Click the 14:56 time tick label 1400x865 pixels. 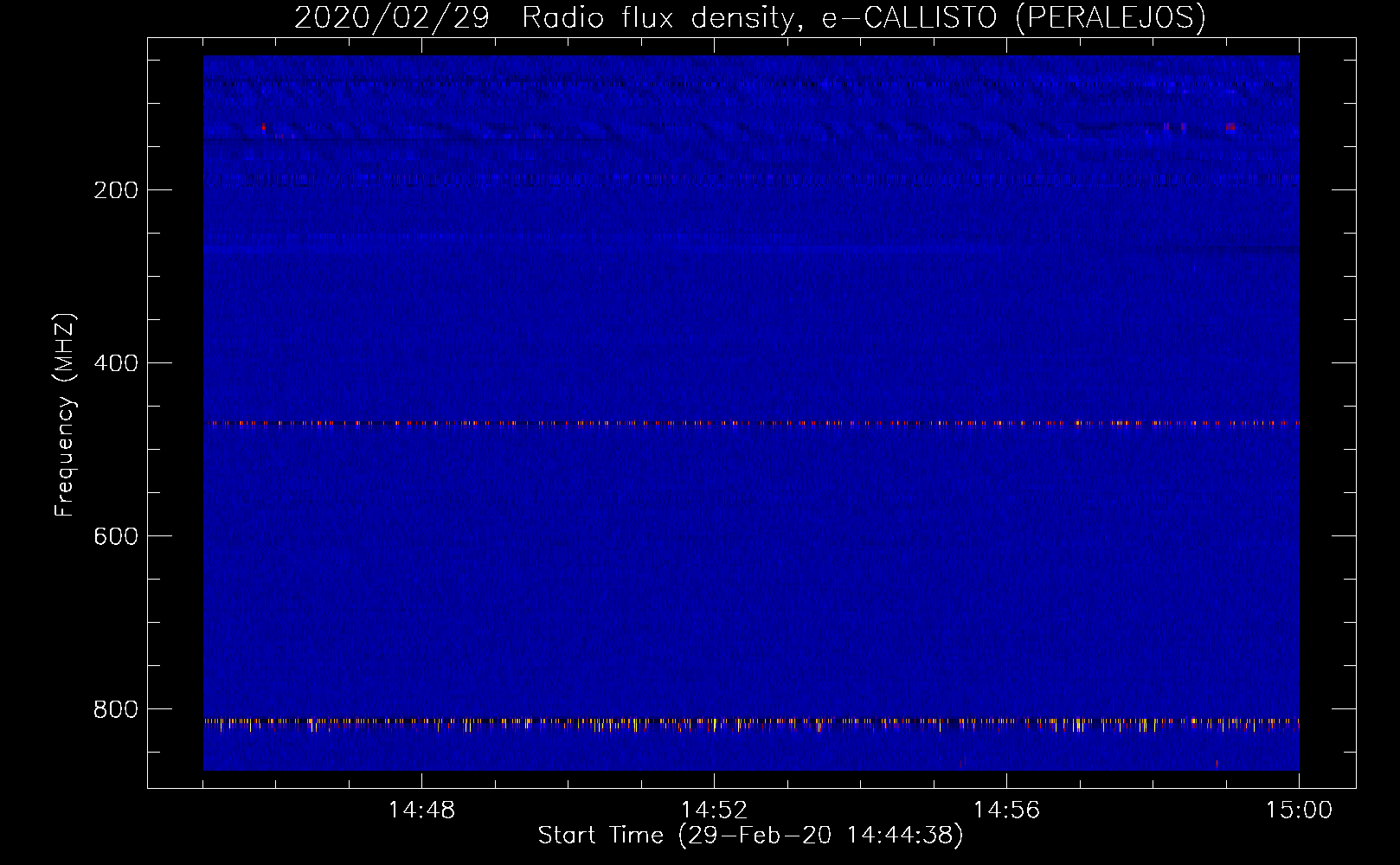(x=1006, y=811)
